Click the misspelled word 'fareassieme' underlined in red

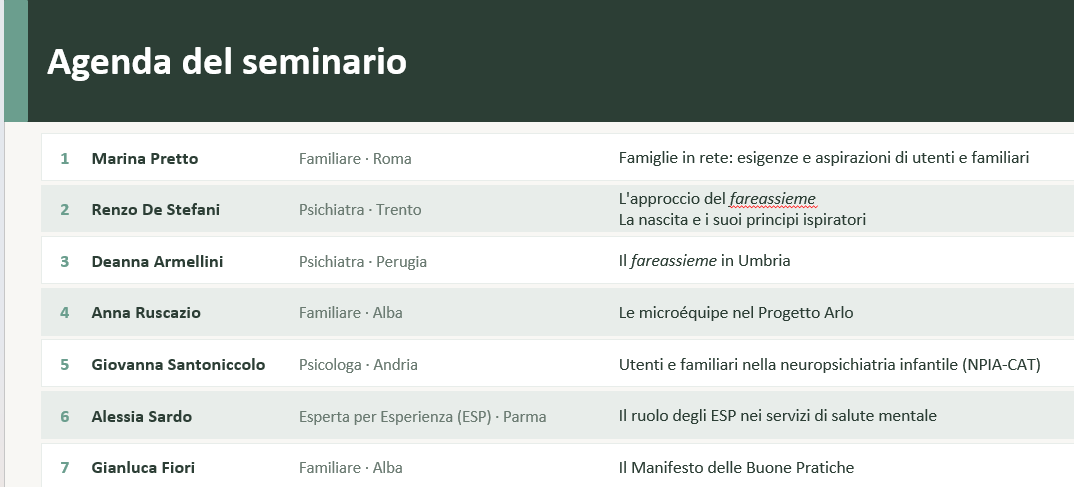[x=773, y=199]
